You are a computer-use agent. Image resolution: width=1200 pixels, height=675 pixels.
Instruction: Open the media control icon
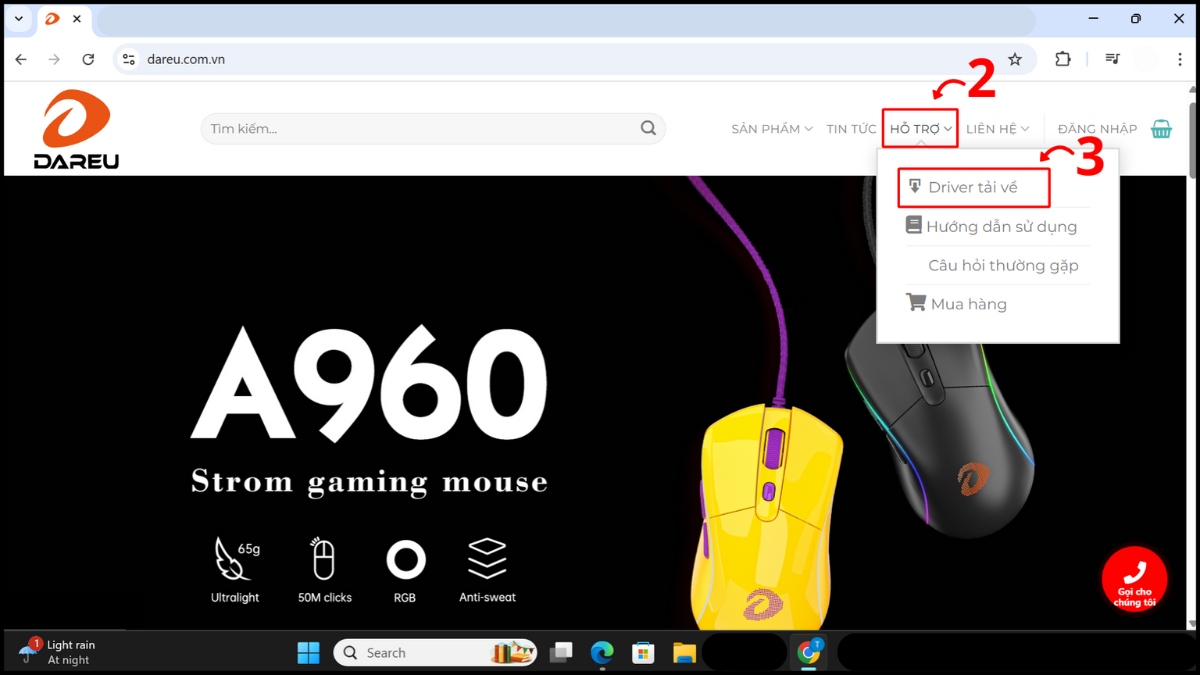(1112, 59)
